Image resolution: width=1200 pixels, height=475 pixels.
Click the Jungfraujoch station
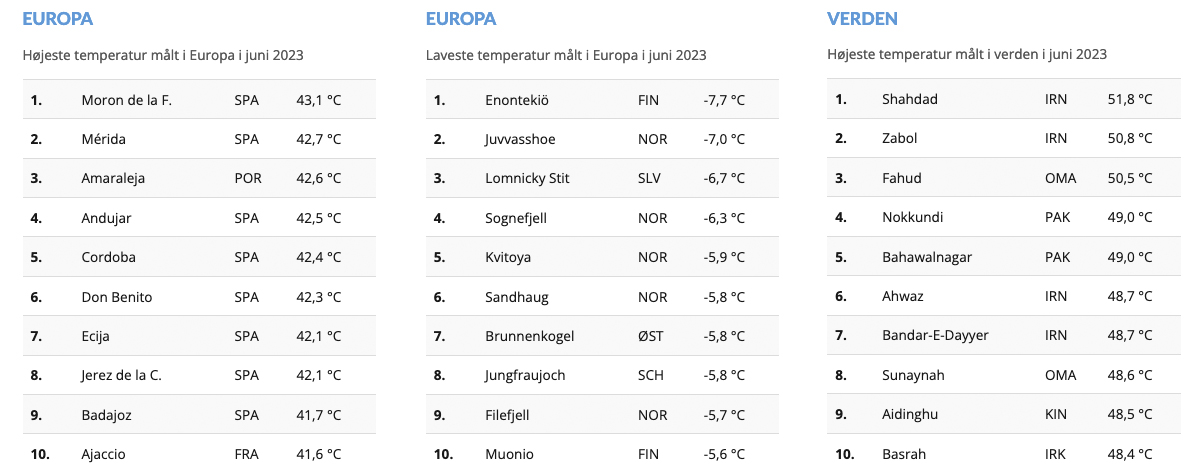click(525, 375)
